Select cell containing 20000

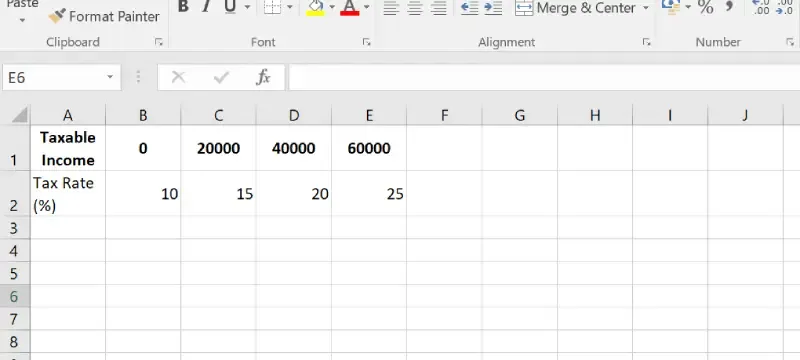(218, 148)
